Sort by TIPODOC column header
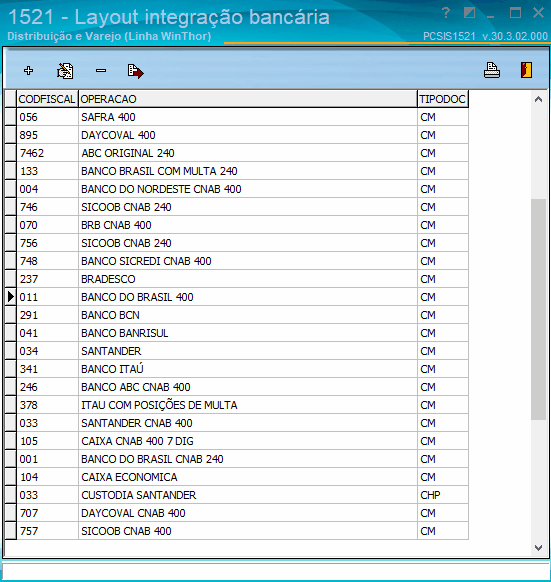 click(x=443, y=99)
